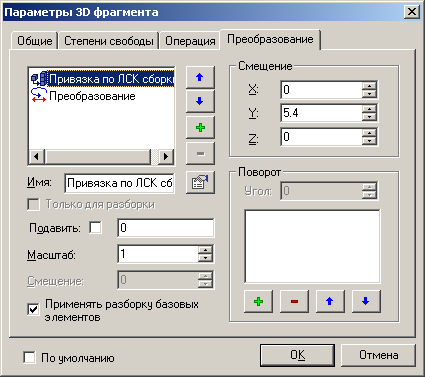425x377 pixels.
Task: Toggle the Подавить checkbox
Action: coord(96,228)
